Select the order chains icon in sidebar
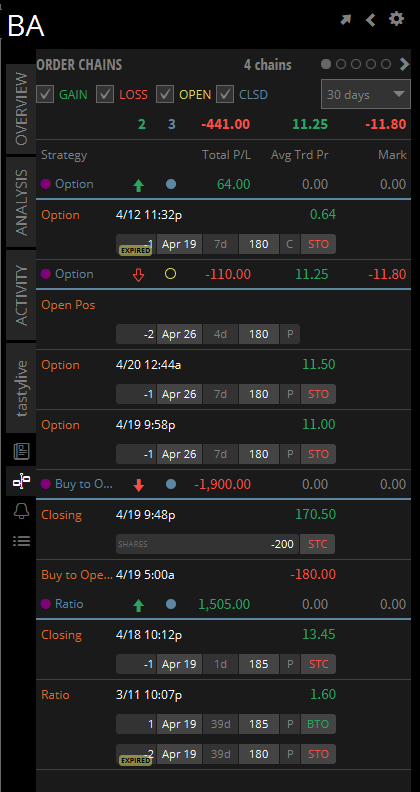The image size is (420, 792). tap(21, 481)
